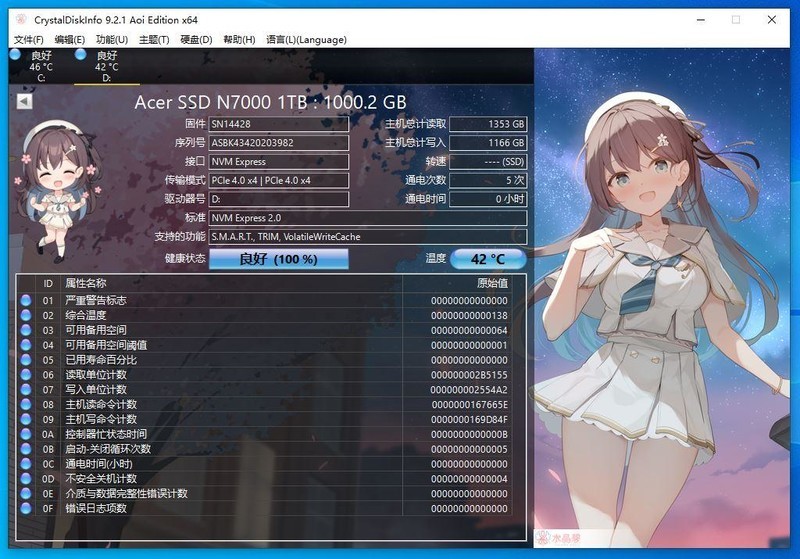Open the 文件(F) menu
Image resolution: width=800 pixels, height=559 pixels.
[28, 39]
